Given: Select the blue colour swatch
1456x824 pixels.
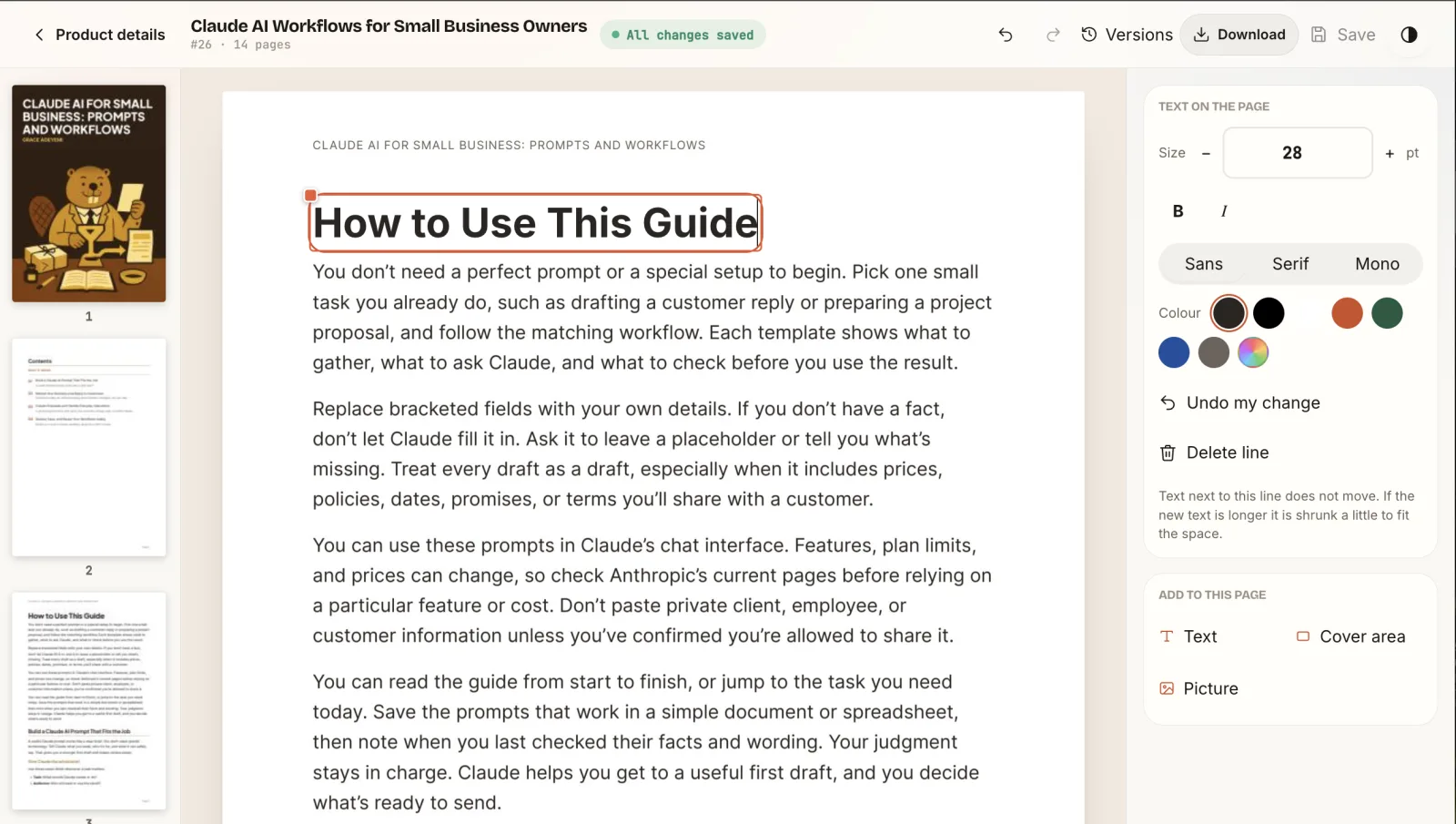Looking at the screenshot, I should click(x=1174, y=352).
